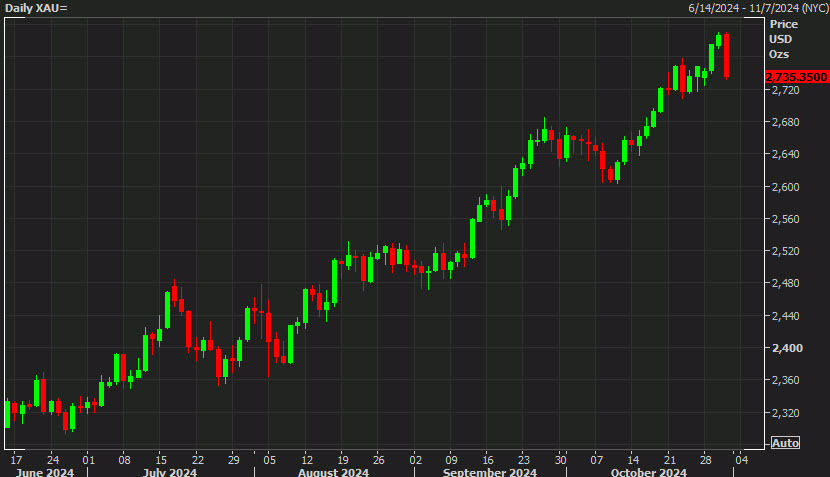Screen dimensions: 830x477
Task: Click the 26 date tick in August
Action: pyautogui.click(x=378, y=460)
